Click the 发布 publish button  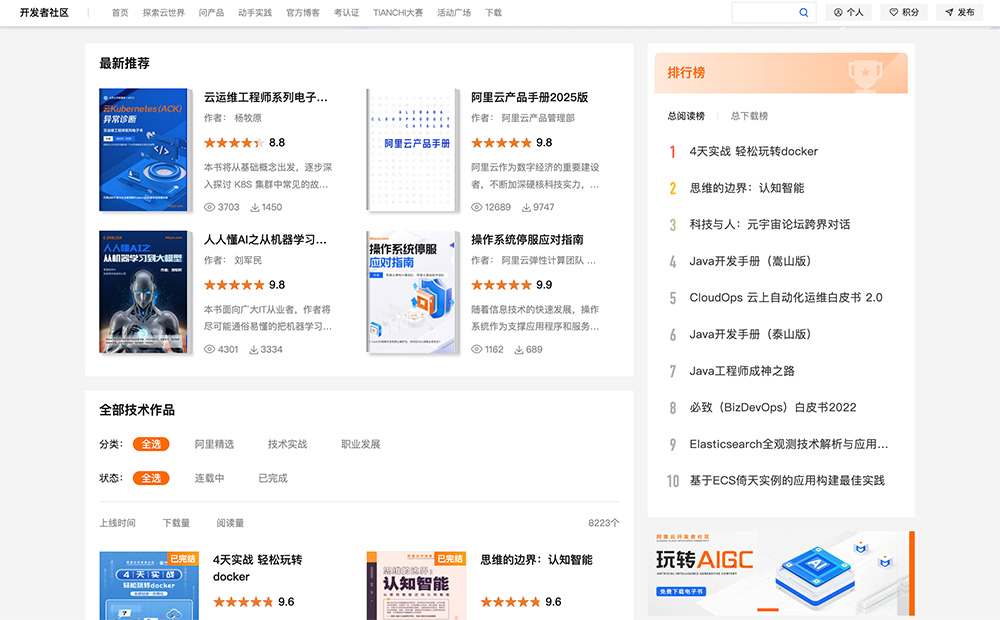click(x=959, y=12)
